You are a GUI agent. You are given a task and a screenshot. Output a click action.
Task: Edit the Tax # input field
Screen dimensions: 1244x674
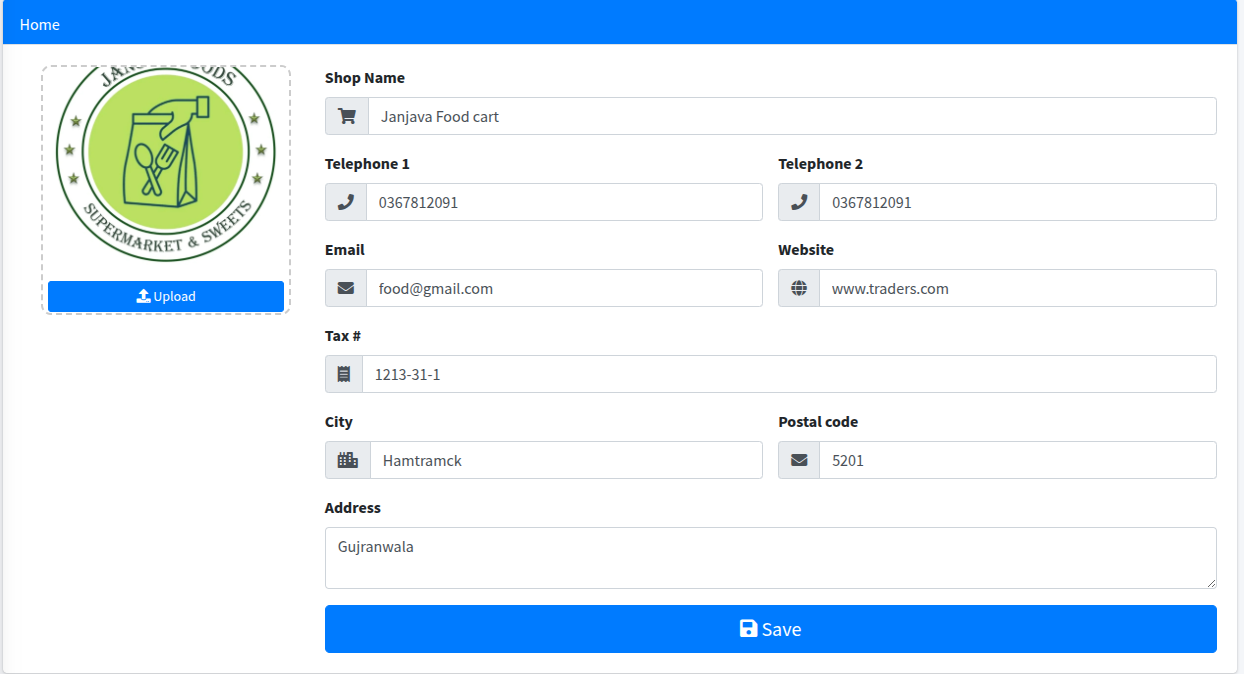[788, 374]
